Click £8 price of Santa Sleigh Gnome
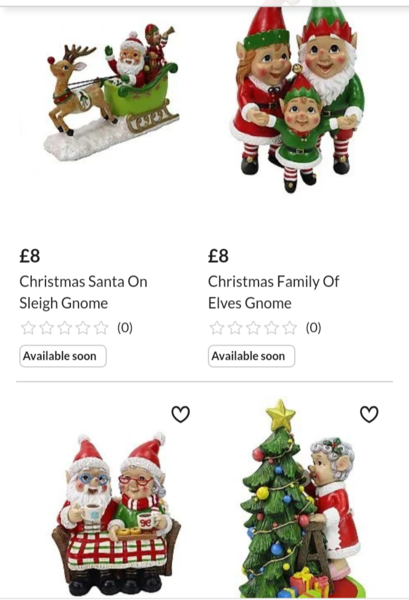The width and height of the screenshot is (409, 600). 30,256
